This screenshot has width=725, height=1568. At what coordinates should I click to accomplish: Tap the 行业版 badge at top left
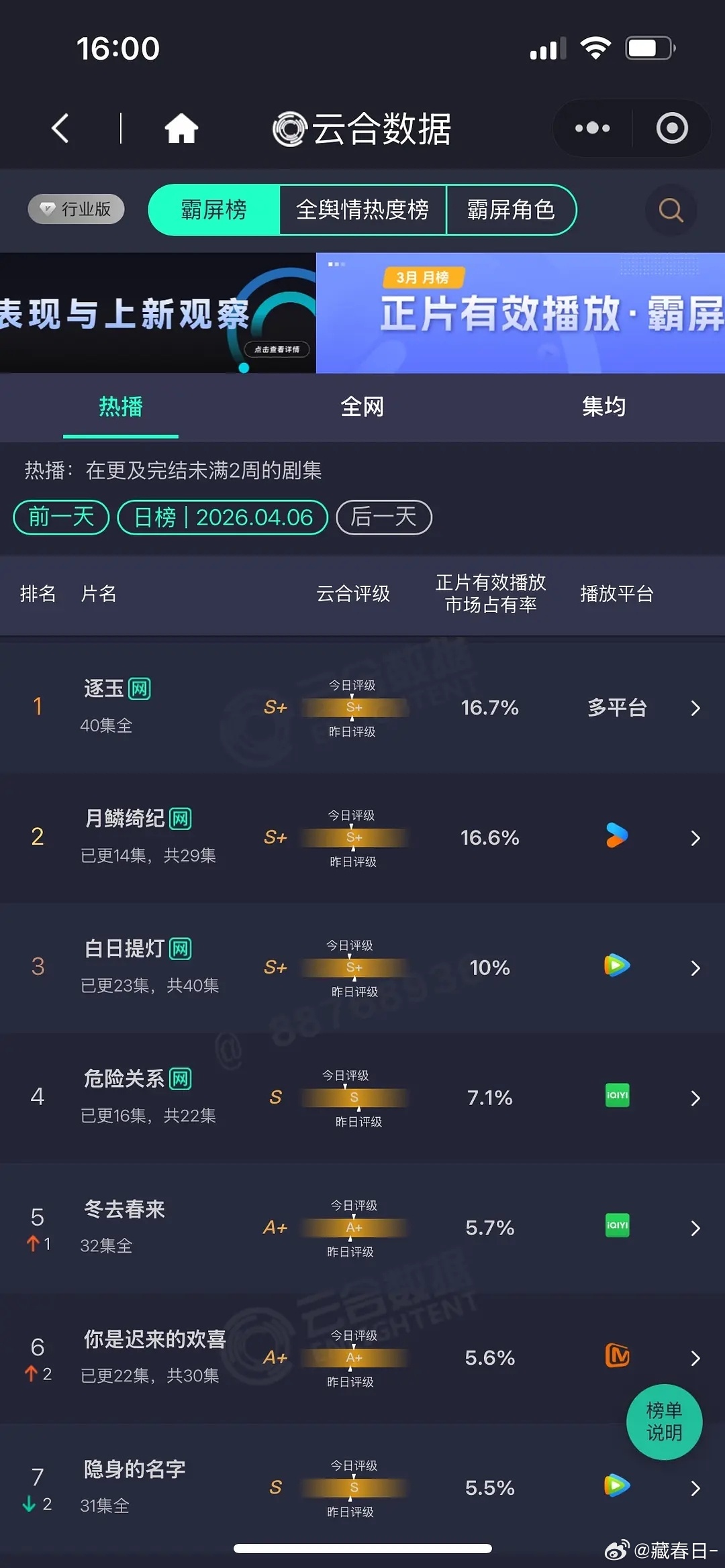75,209
